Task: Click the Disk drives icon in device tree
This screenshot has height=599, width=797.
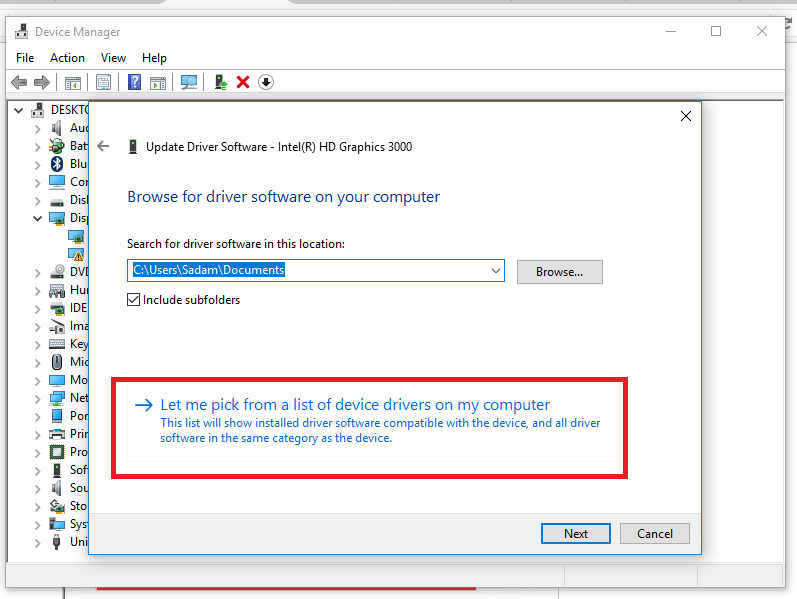Action: 57,201
